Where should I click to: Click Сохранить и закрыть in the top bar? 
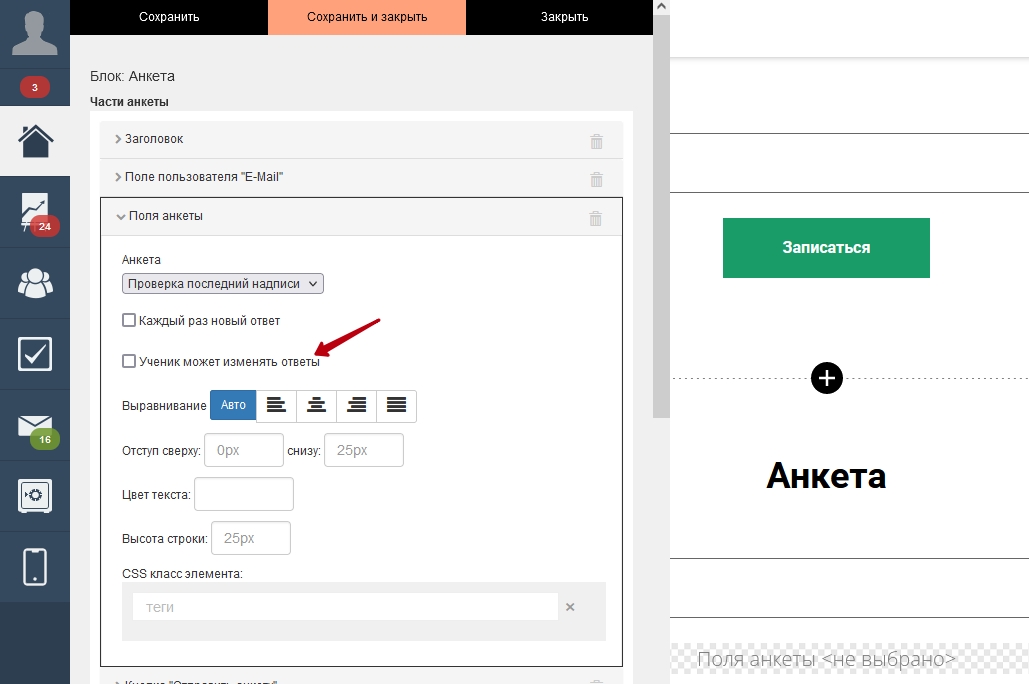[x=367, y=17]
